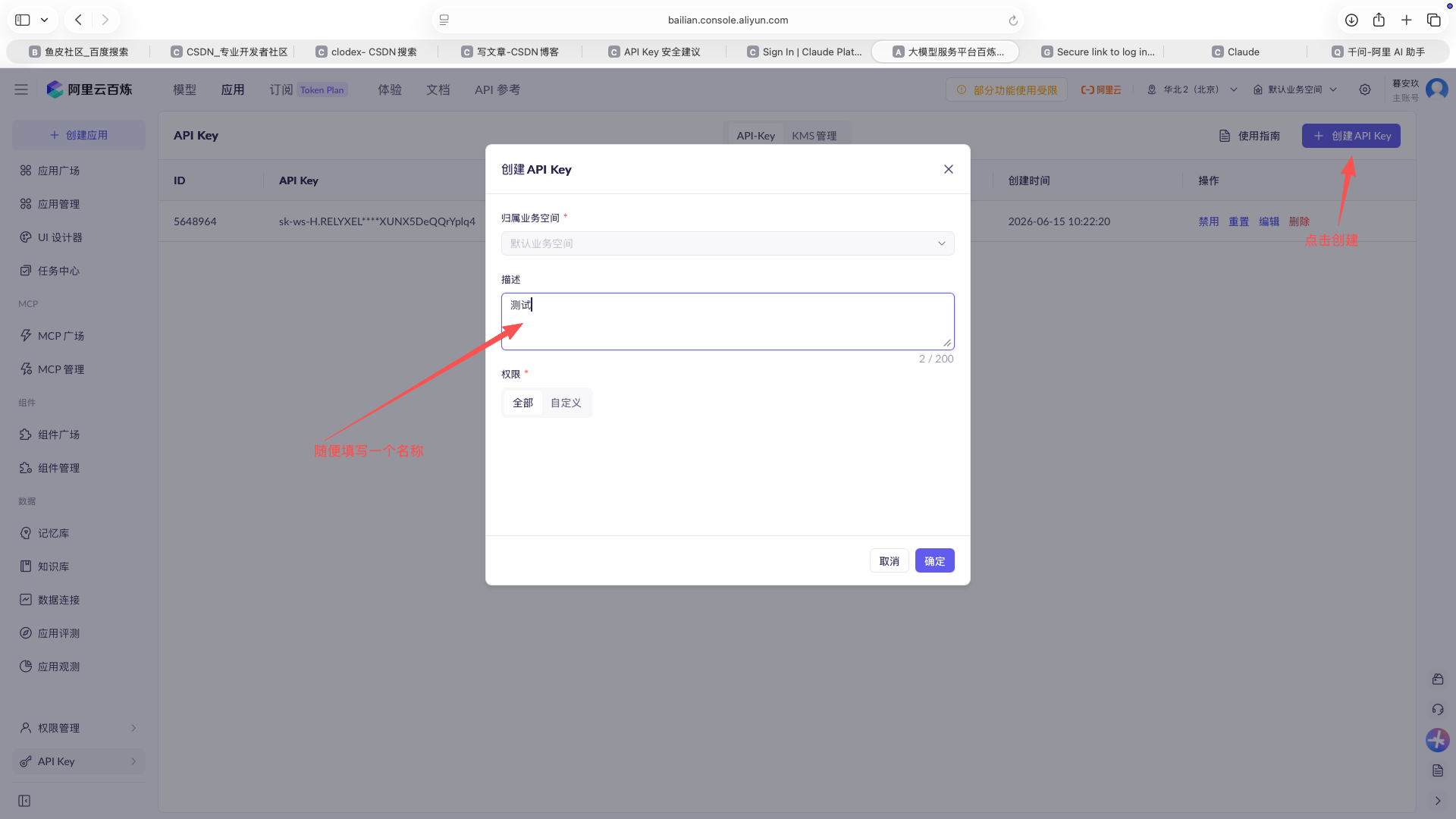Open the 文档 top menu

pos(438,89)
